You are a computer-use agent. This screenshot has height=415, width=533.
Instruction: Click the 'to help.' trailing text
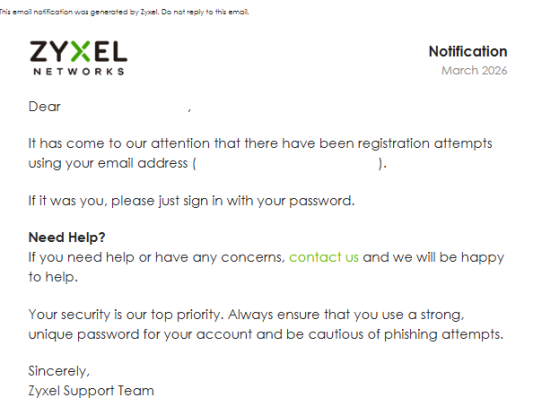pyautogui.click(x=53, y=277)
